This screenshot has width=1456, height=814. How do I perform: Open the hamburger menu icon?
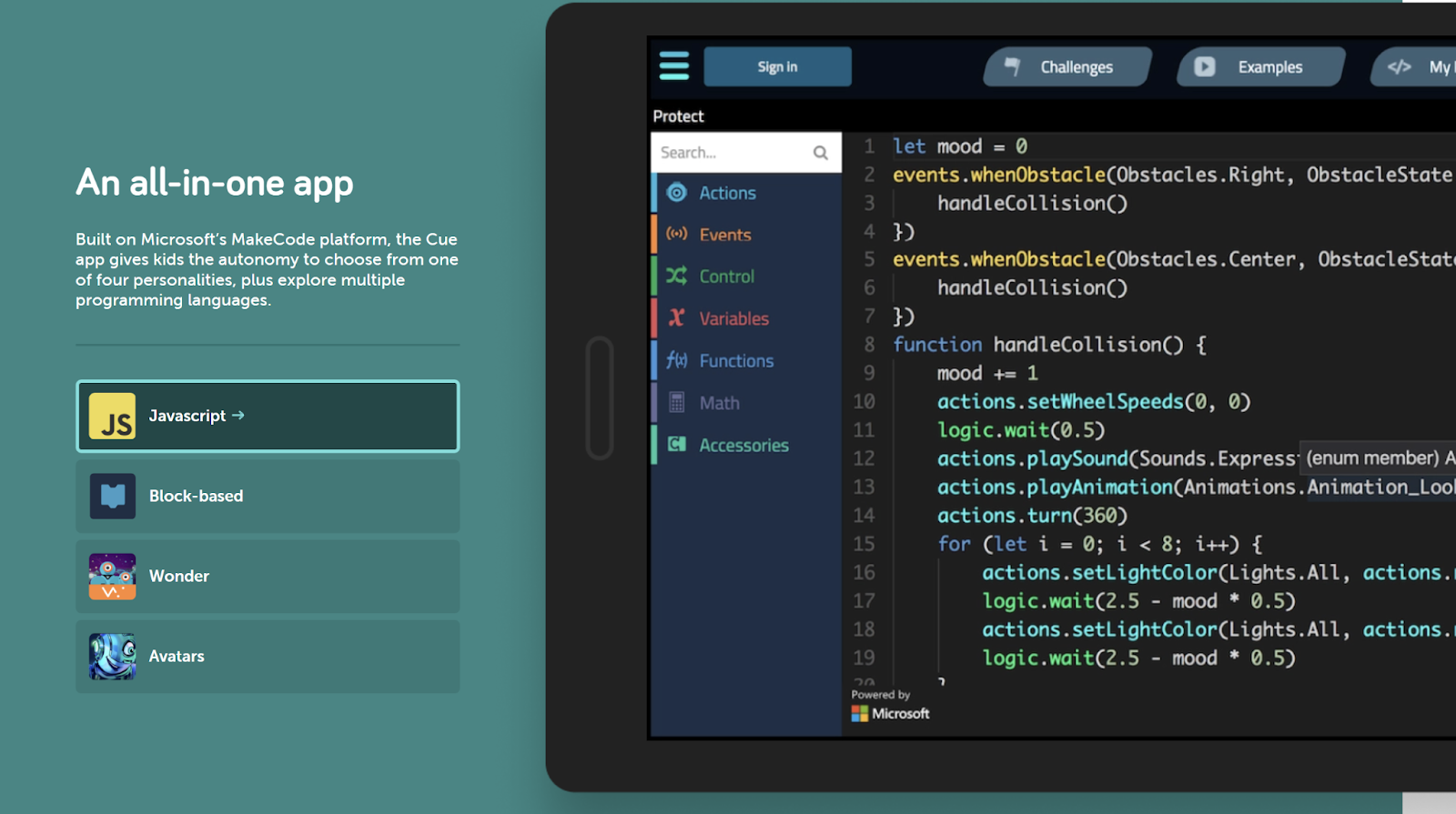point(673,66)
